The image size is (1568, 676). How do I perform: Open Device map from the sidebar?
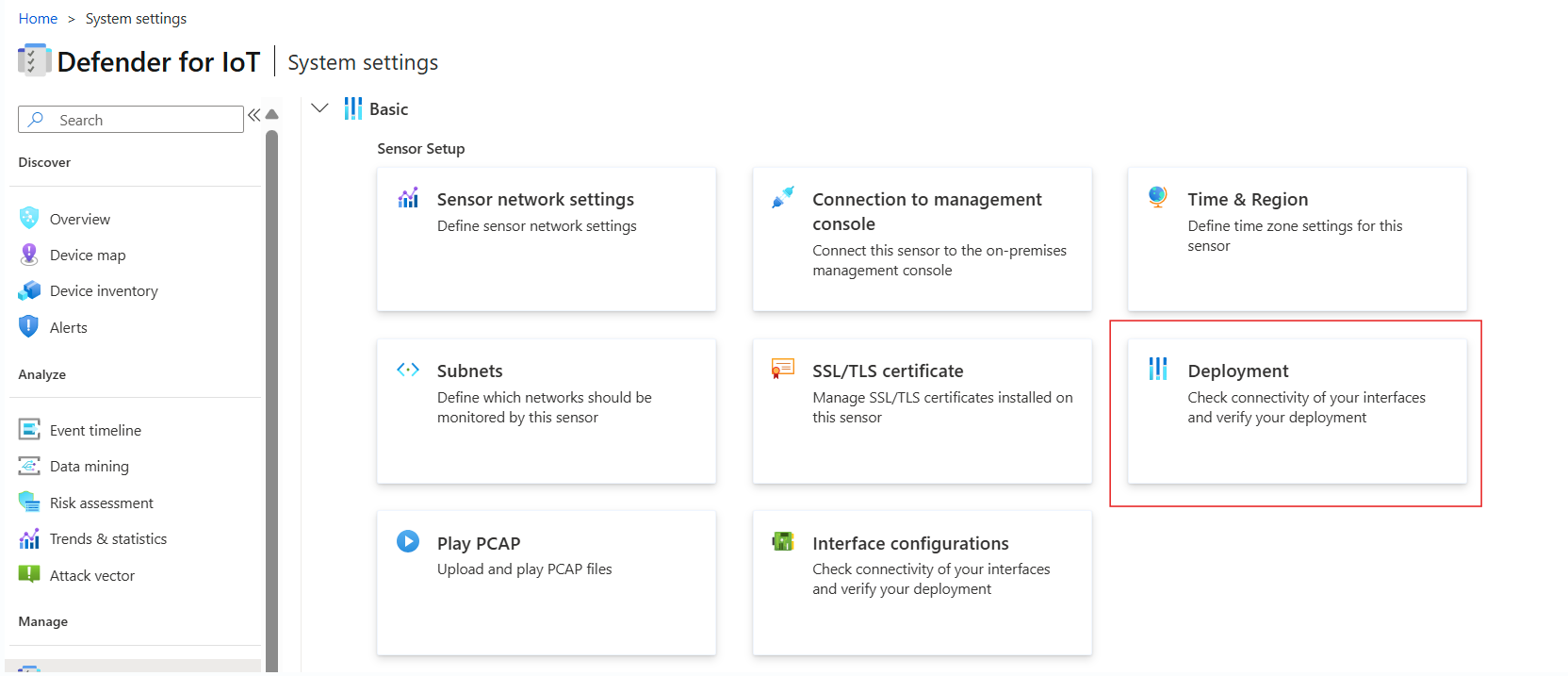tap(88, 256)
